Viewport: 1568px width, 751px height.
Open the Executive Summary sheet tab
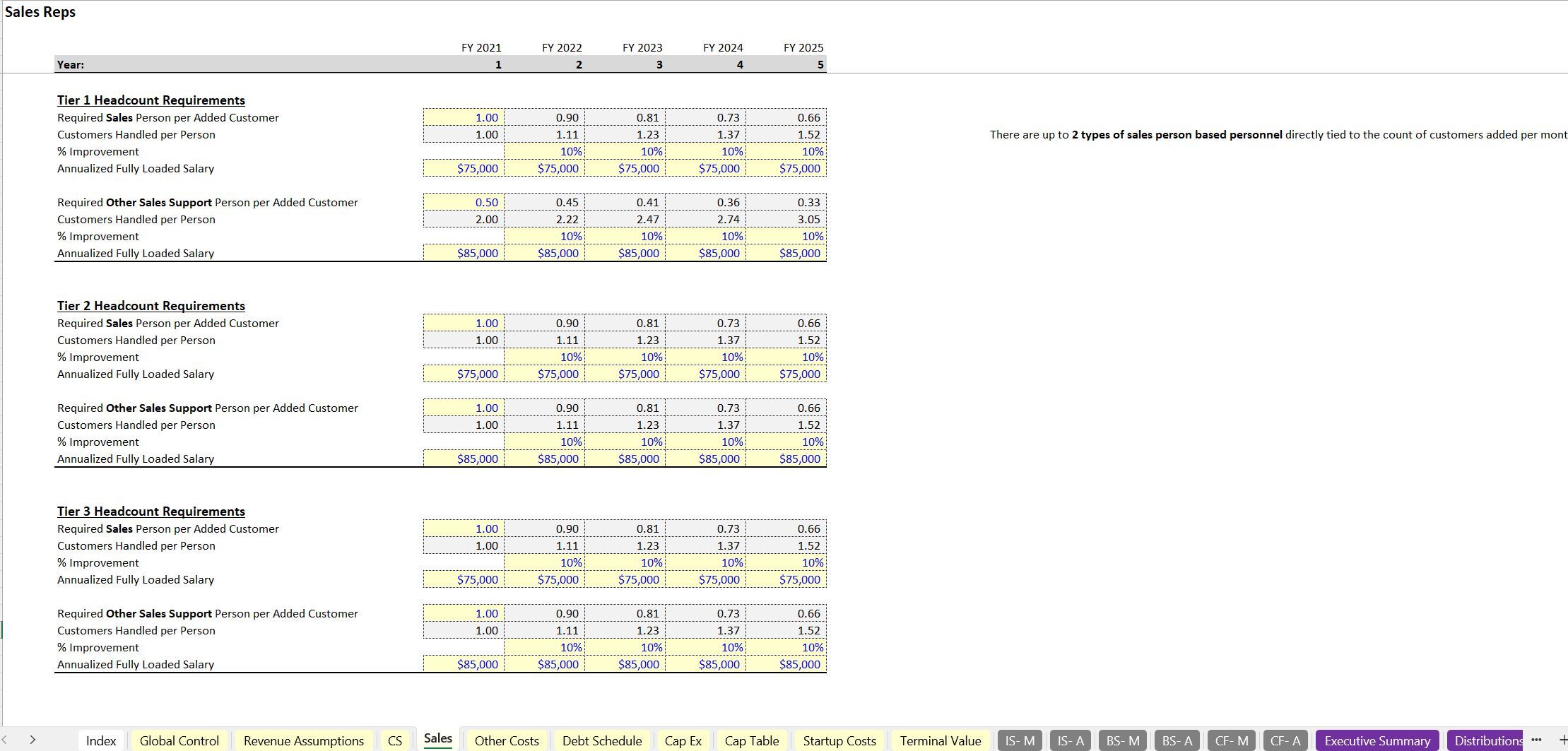[1377, 740]
